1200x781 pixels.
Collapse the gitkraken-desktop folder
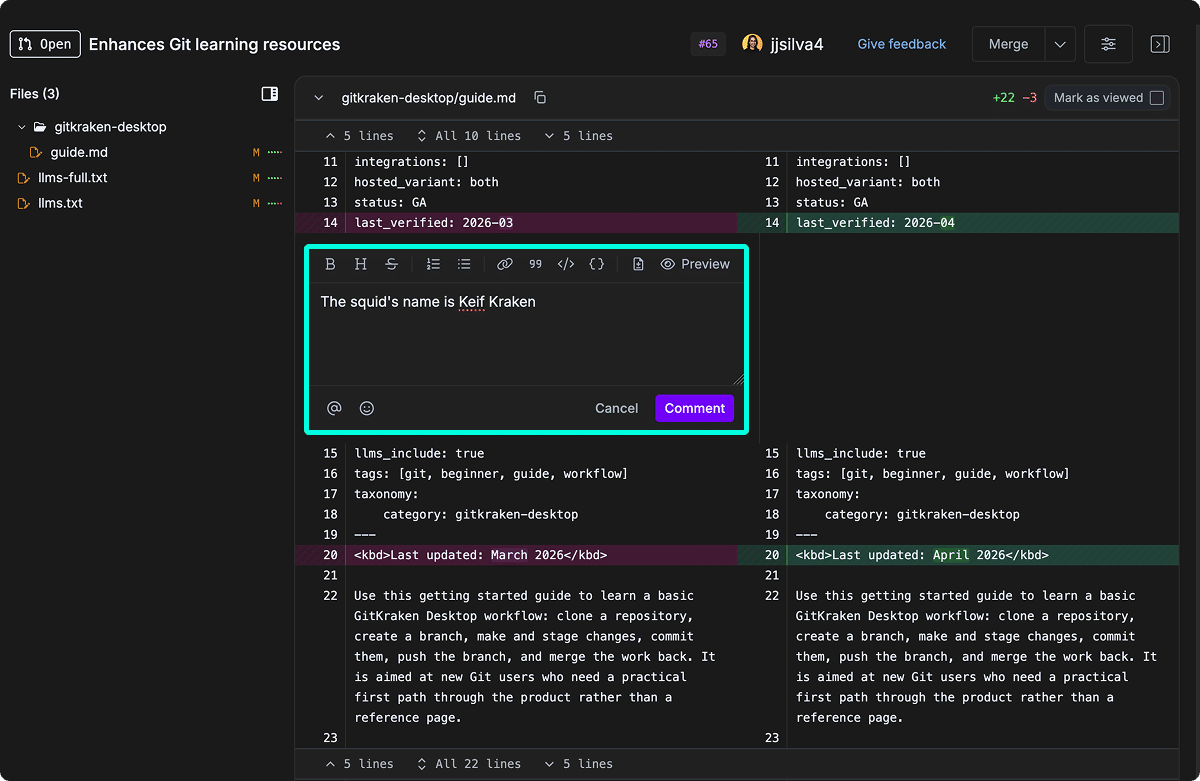[22, 127]
